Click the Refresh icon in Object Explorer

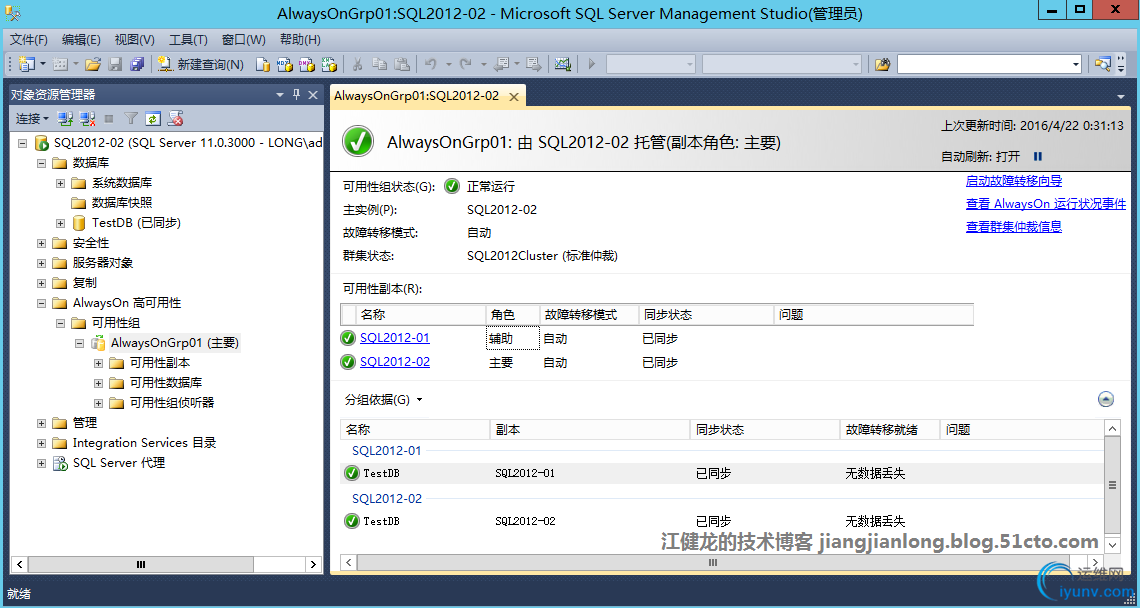pos(153,118)
